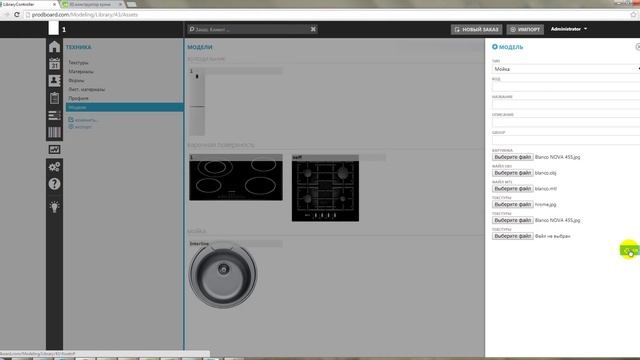Select 'Текстуры' in the library menu
This screenshot has height=360, width=640.
pos(78,62)
